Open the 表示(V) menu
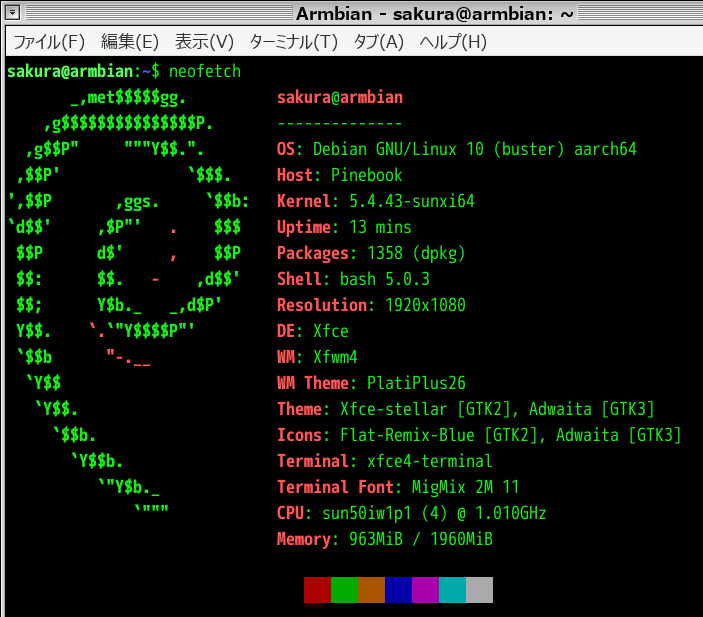This screenshot has width=703, height=617. 204,42
